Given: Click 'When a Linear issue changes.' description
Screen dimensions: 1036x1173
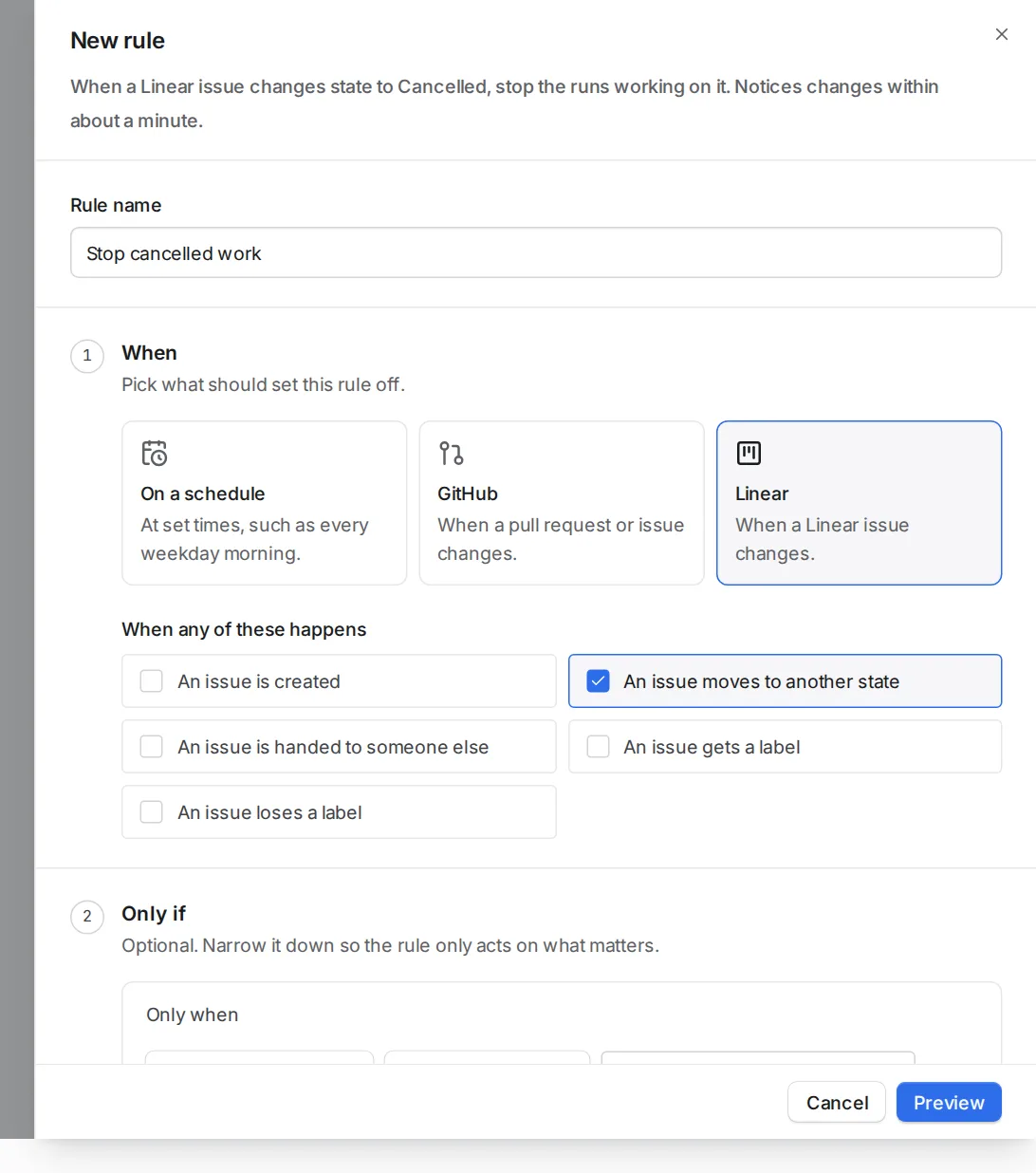Looking at the screenshot, I should tap(822, 539).
